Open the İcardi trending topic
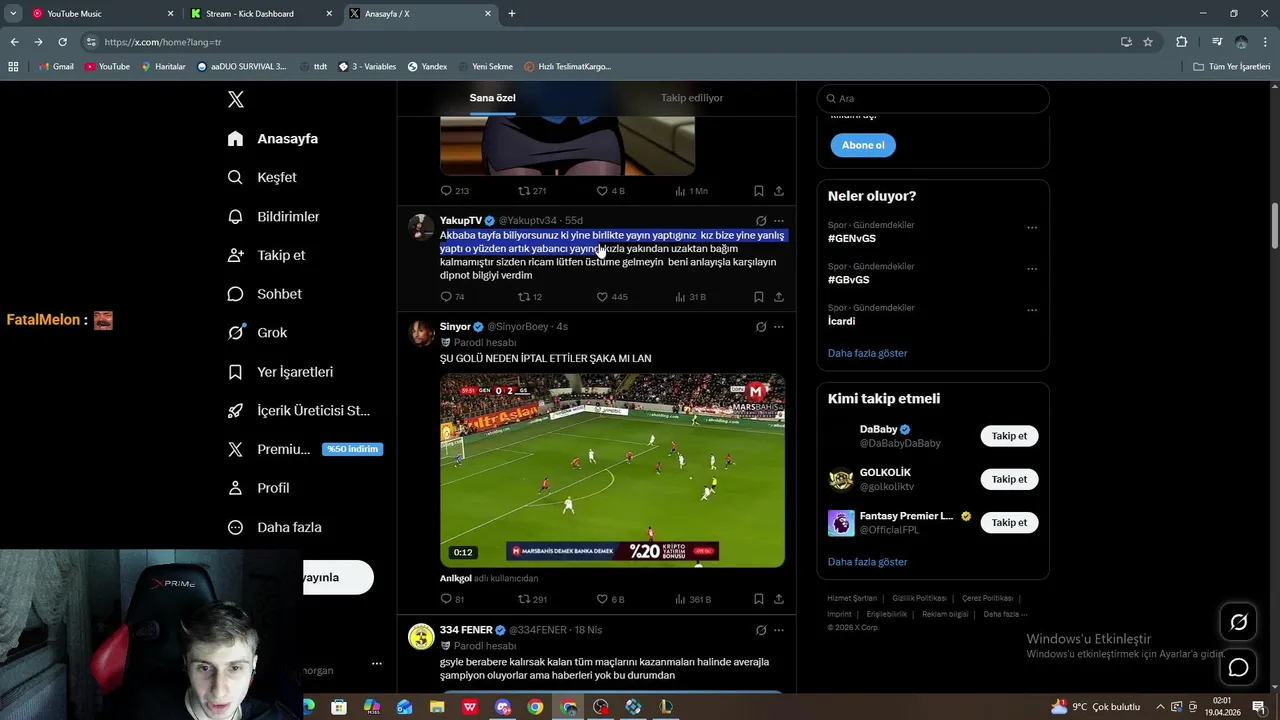Viewport: 1280px width, 720px height. (x=841, y=321)
